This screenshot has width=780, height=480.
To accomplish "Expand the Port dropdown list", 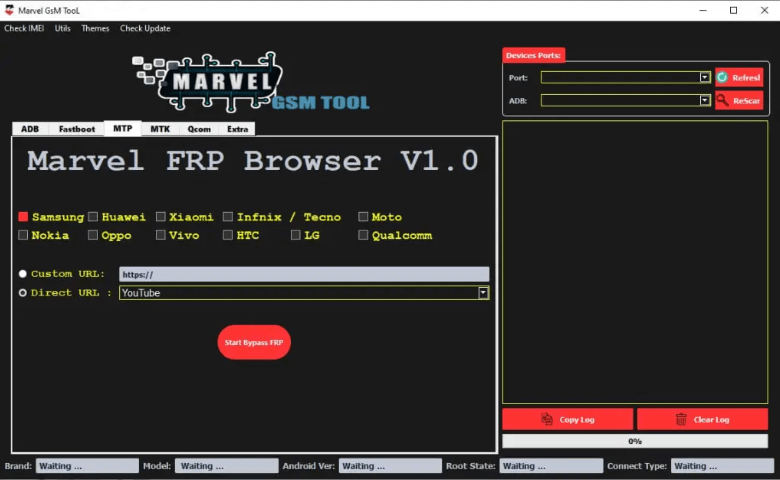I will point(704,77).
